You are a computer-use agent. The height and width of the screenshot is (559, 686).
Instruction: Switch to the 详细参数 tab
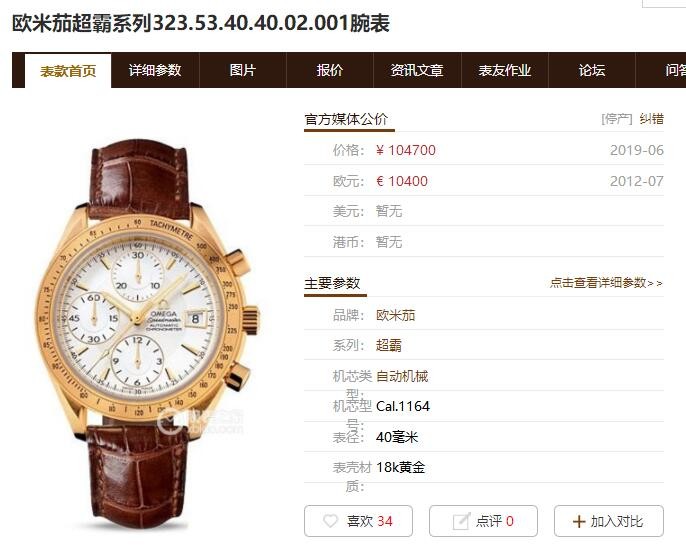pyautogui.click(x=155, y=70)
